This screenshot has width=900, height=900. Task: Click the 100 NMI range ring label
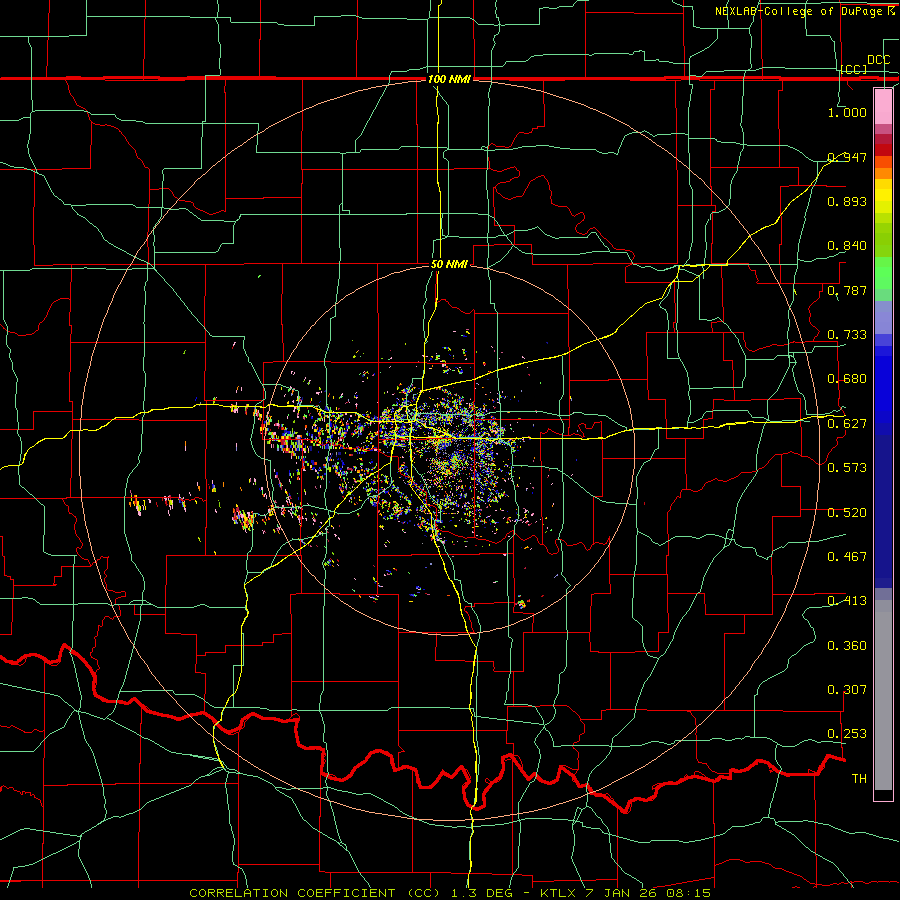point(449,79)
